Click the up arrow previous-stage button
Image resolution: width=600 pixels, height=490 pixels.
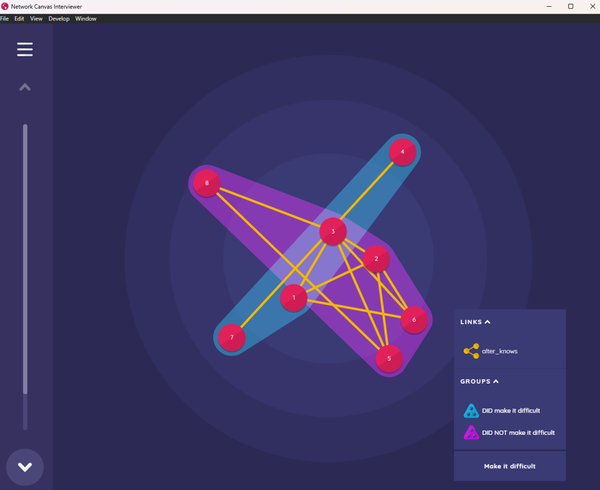pyautogui.click(x=25, y=88)
